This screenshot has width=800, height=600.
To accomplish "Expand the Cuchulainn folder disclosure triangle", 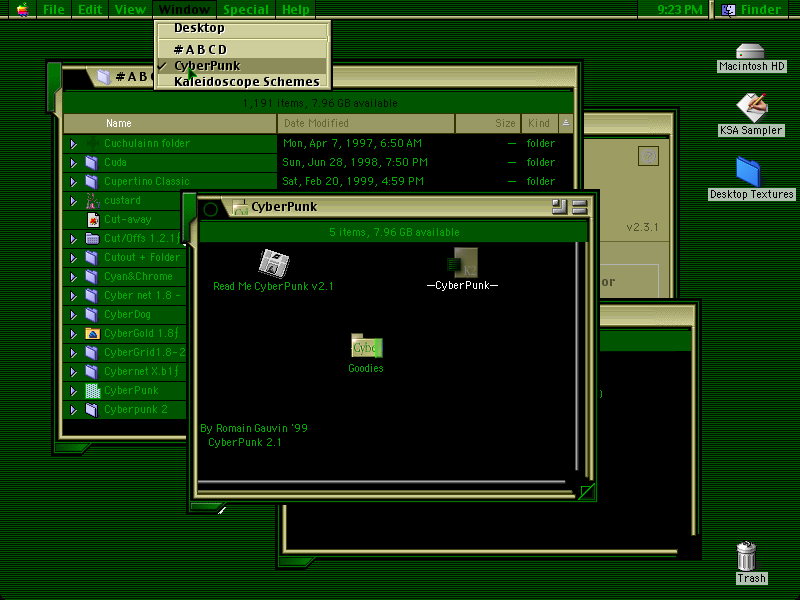I will (x=73, y=144).
